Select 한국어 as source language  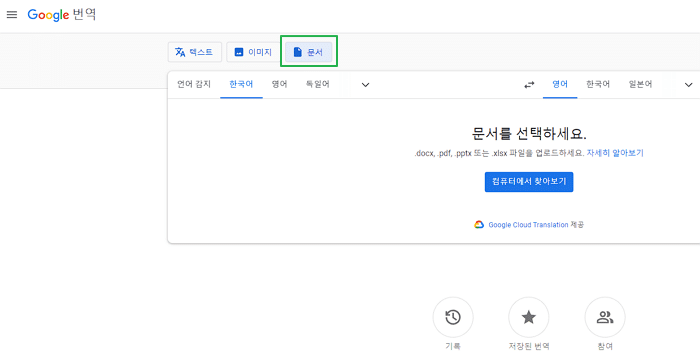[x=241, y=84]
